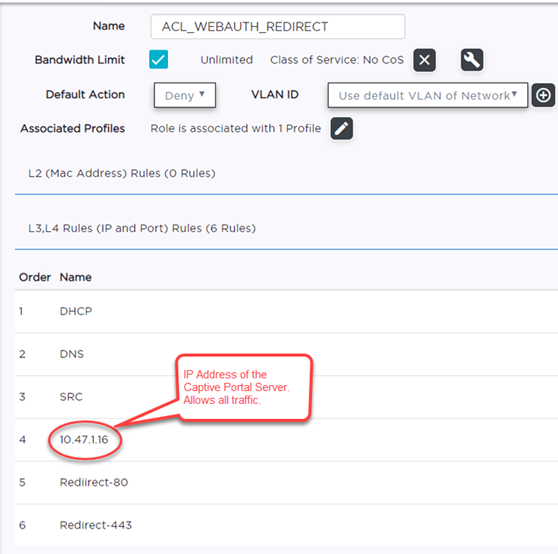Select the 10.47.1.16 rule row
Viewport: 558px width, 554px height.
coord(286,440)
